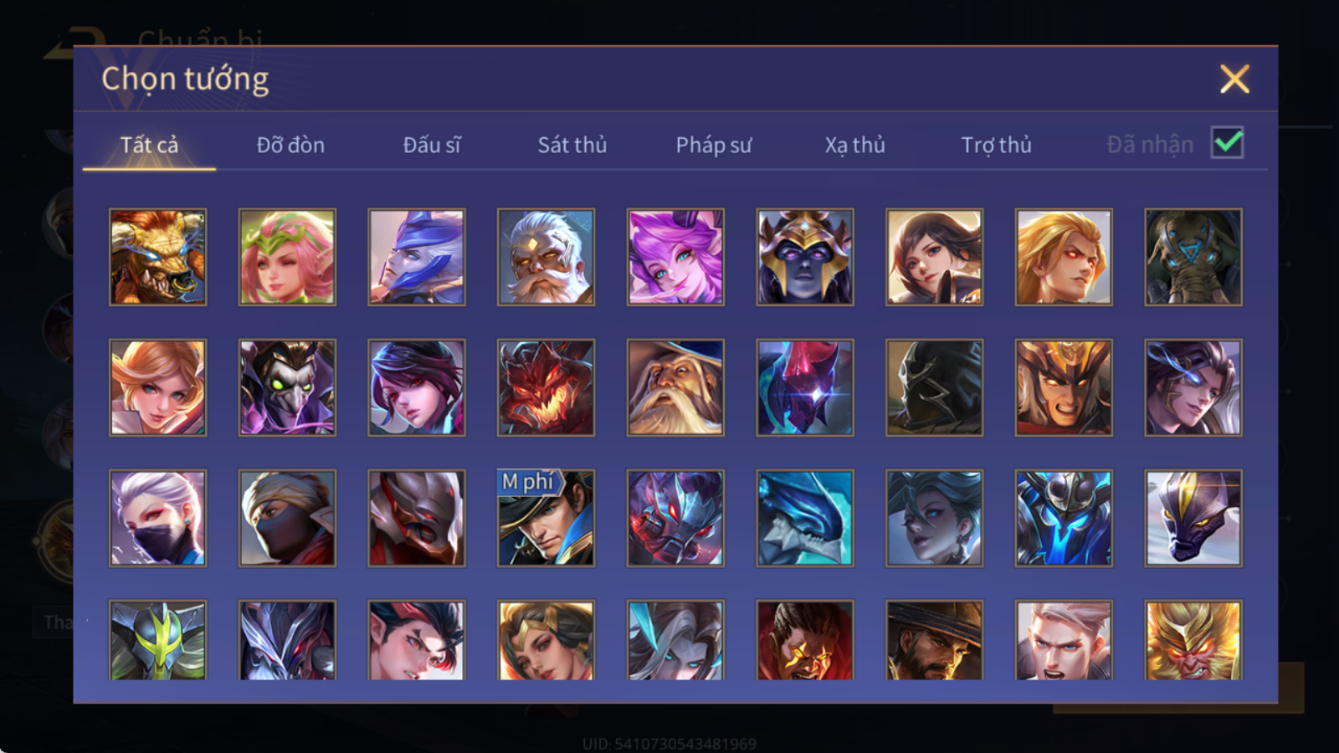Switch to the Xạ thủ tab
Image resolution: width=1339 pixels, height=753 pixels.
tap(855, 145)
